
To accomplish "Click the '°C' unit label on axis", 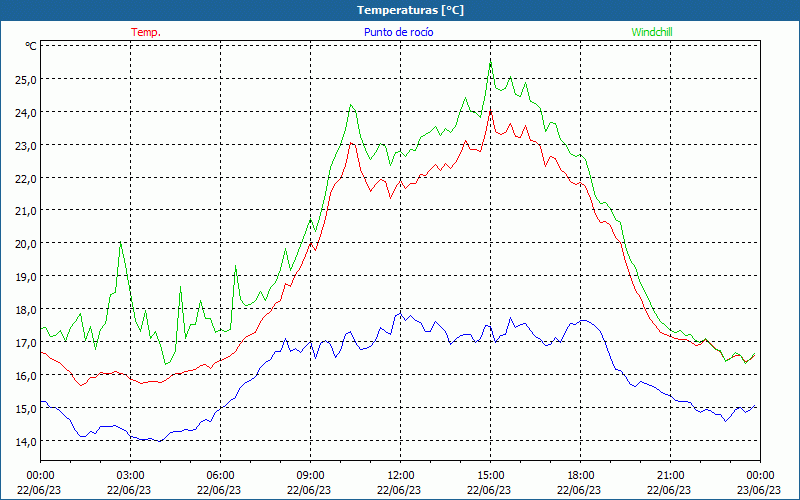I will point(31,46).
